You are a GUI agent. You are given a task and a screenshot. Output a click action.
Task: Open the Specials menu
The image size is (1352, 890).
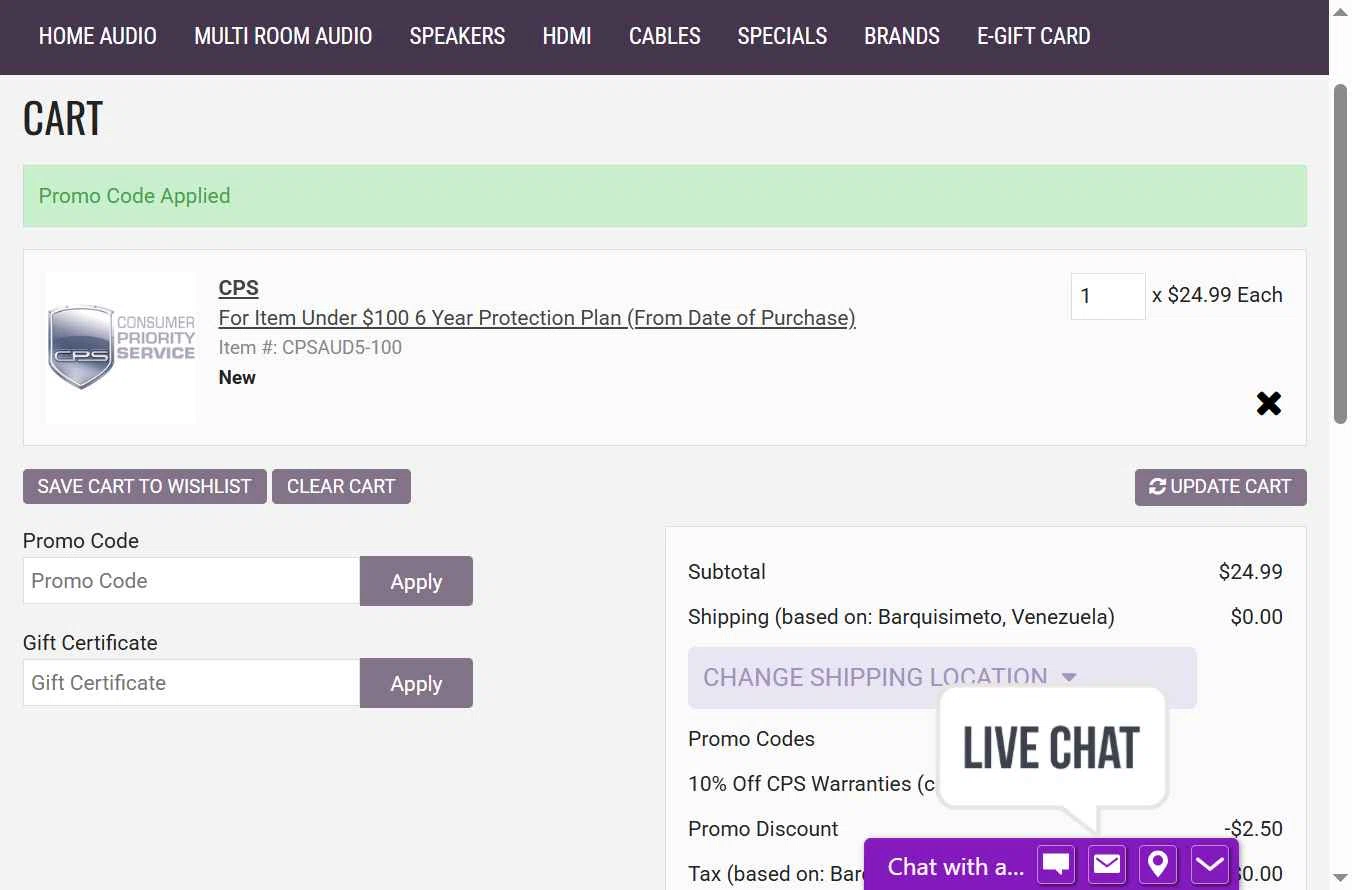[782, 36]
